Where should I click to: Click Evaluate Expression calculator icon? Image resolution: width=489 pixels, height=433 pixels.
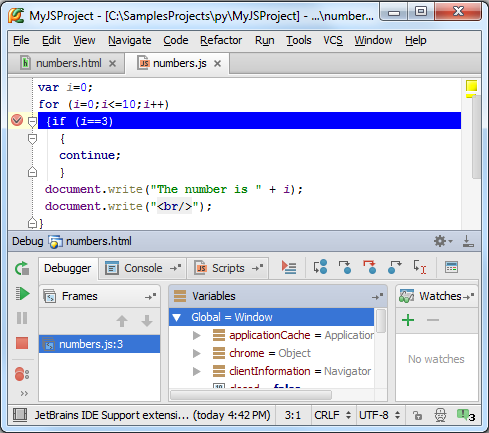coord(451,267)
